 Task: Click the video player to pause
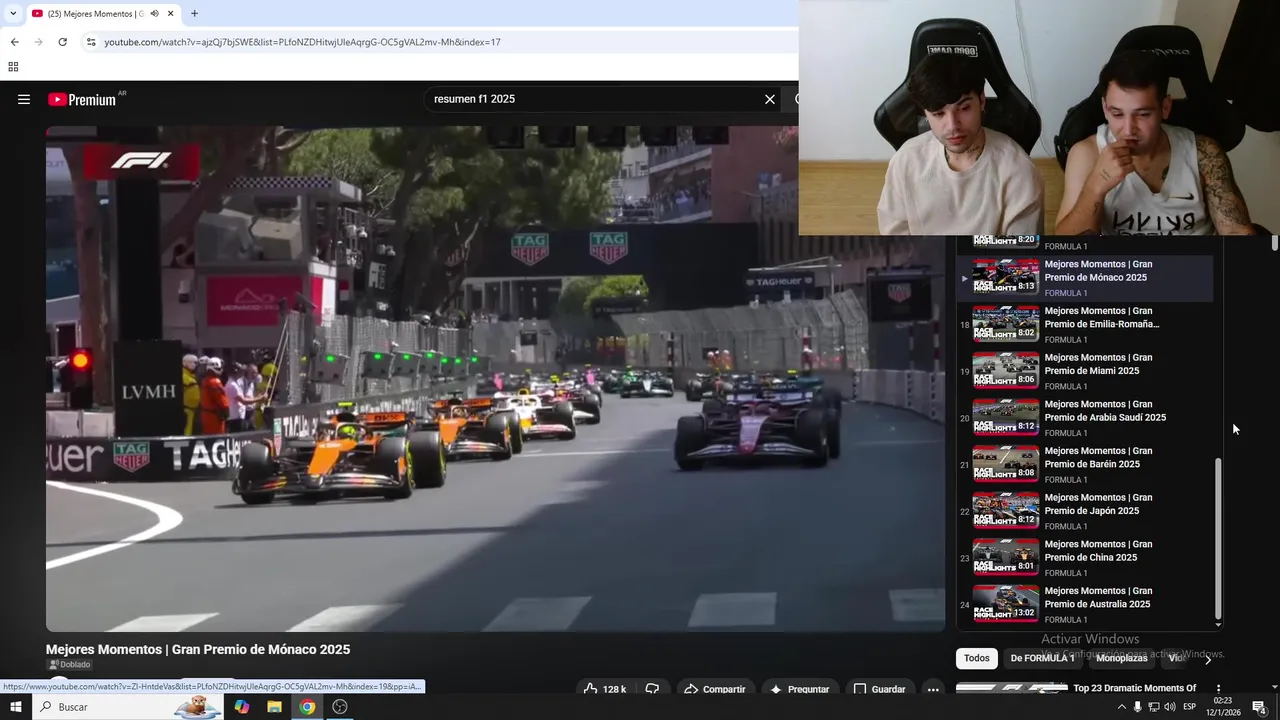[x=495, y=378]
